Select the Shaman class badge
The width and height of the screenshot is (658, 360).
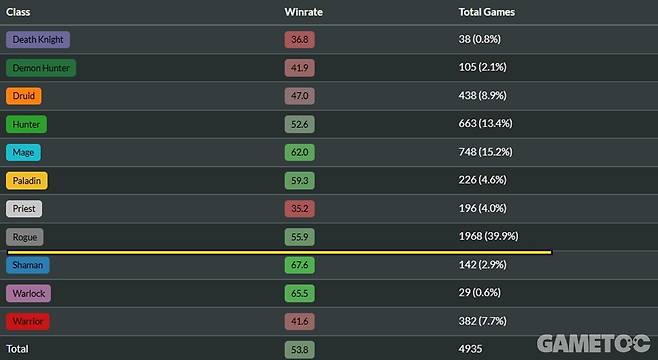tap(28, 265)
